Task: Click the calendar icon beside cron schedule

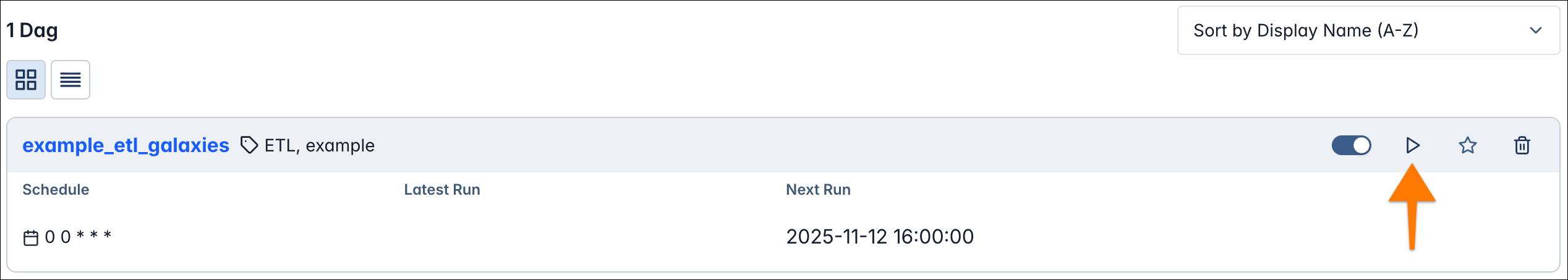Action: (x=31, y=237)
